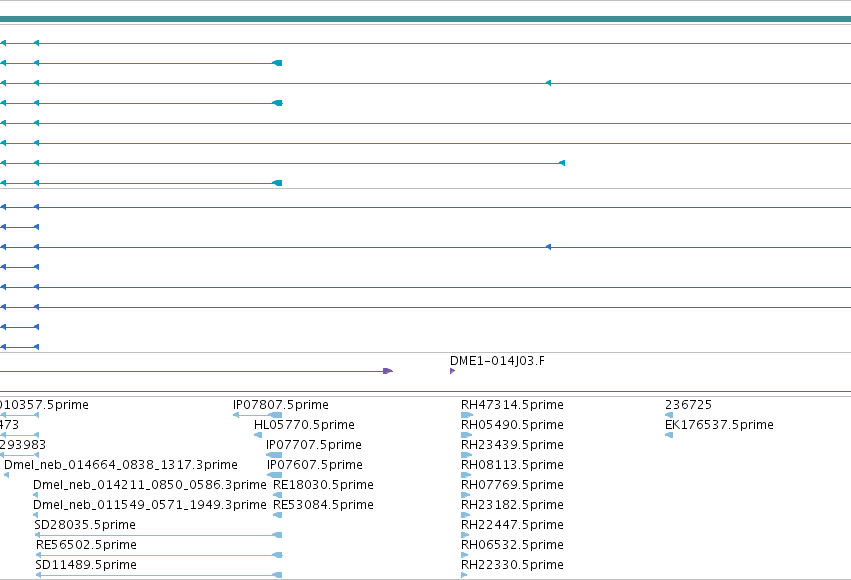Select the Dmel_neb_011549_0571_1949.3prime label
Image resolution: width=851 pixels, height=580 pixels.
tap(150, 505)
